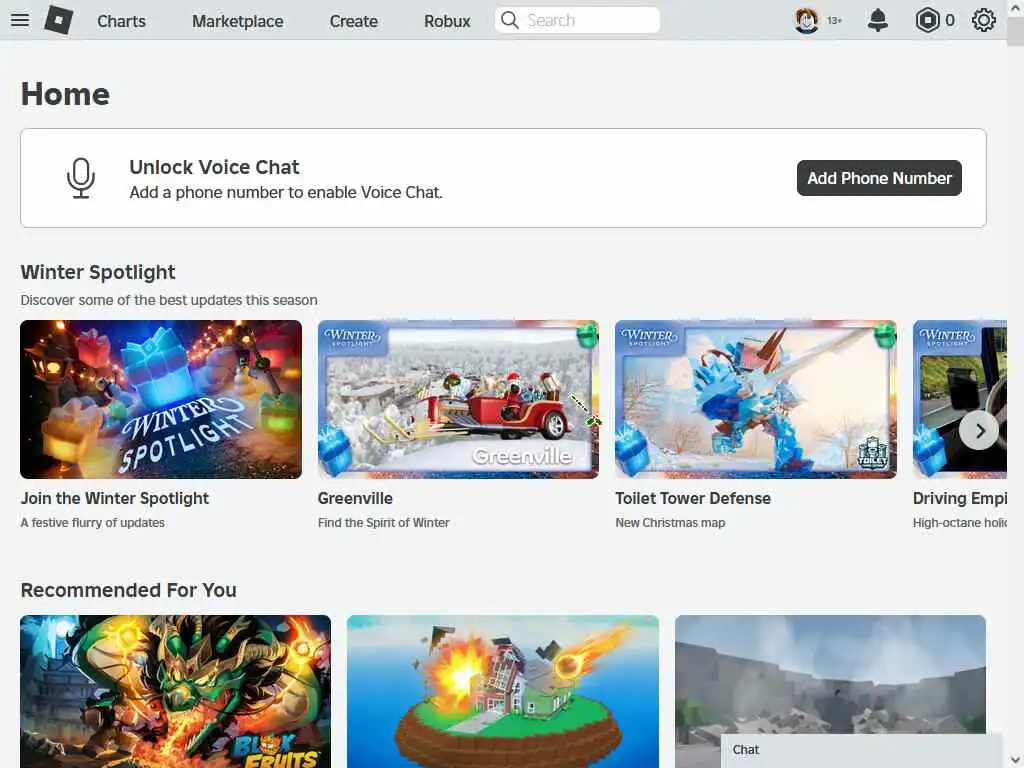Click the Toilet Tower Defense title link
Viewport: 1024px width, 768px height.
click(x=693, y=498)
